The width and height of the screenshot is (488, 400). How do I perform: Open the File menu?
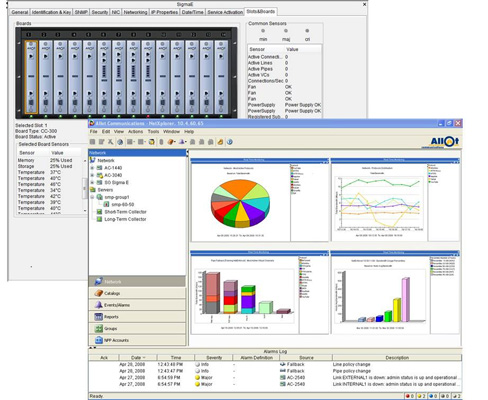click(x=93, y=132)
